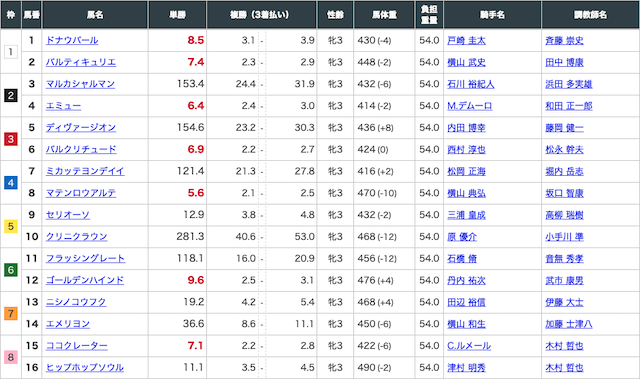This screenshot has width=640, height=379.
Task: Click the orange frame 7 badge
Action: pyautogui.click(x=11, y=313)
